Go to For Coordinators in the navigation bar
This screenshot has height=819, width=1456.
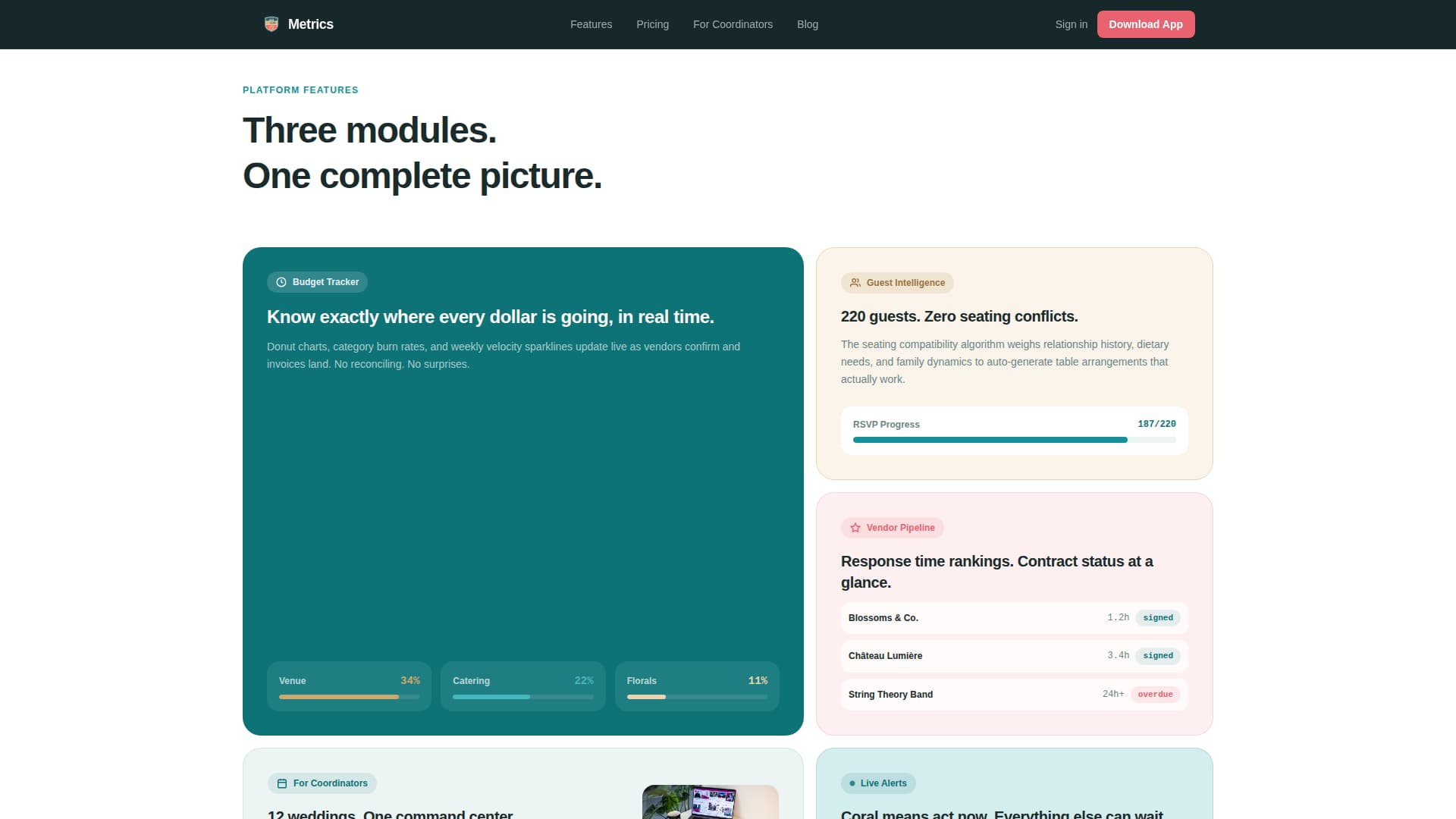(x=733, y=24)
